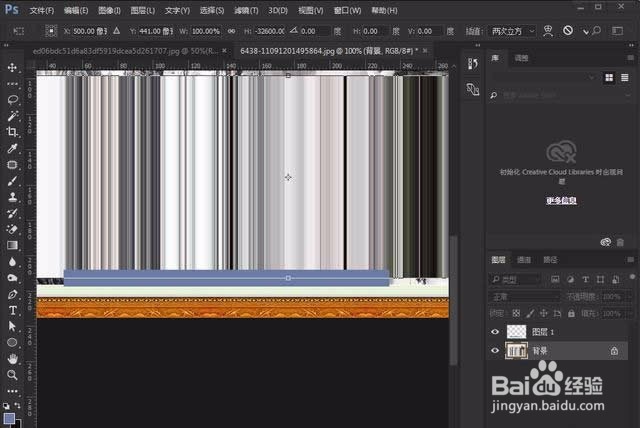Click the 背景 layer thumbnail
Screen dimensions: 640x428
click(516, 350)
